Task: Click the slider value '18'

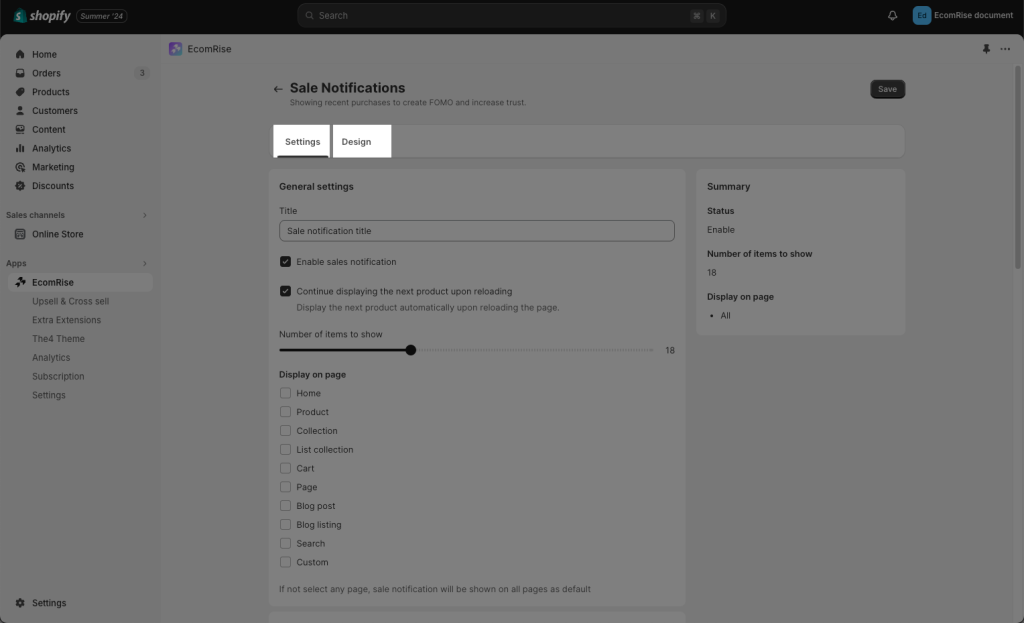Action: [670, 351]
